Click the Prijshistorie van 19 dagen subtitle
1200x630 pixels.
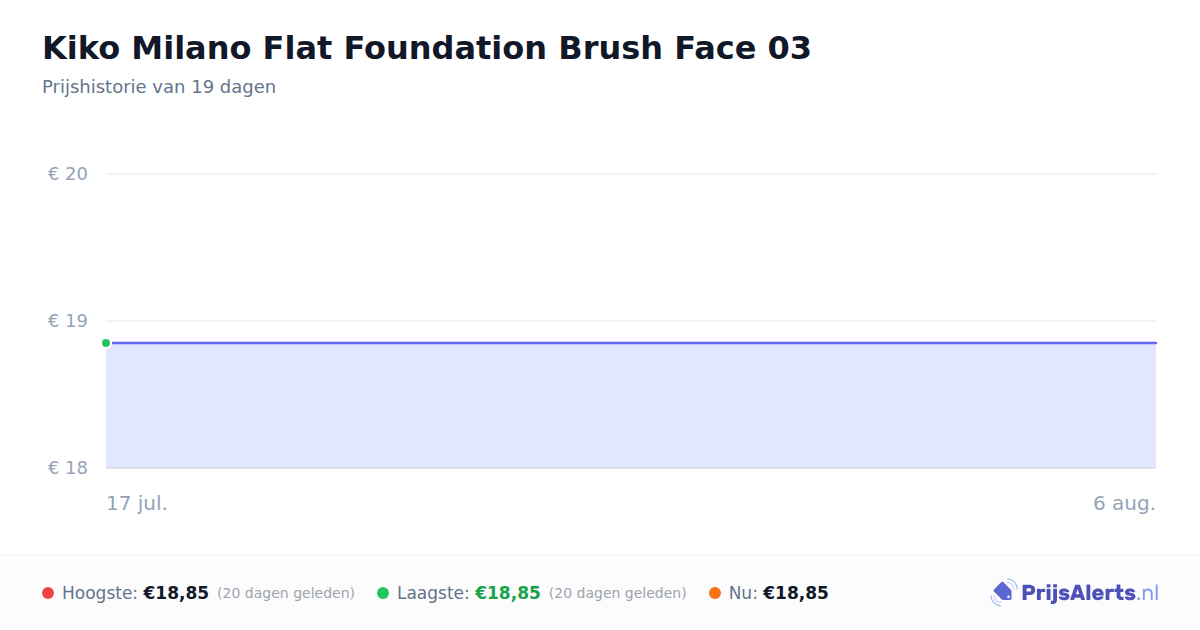click(x=159, y=87)
